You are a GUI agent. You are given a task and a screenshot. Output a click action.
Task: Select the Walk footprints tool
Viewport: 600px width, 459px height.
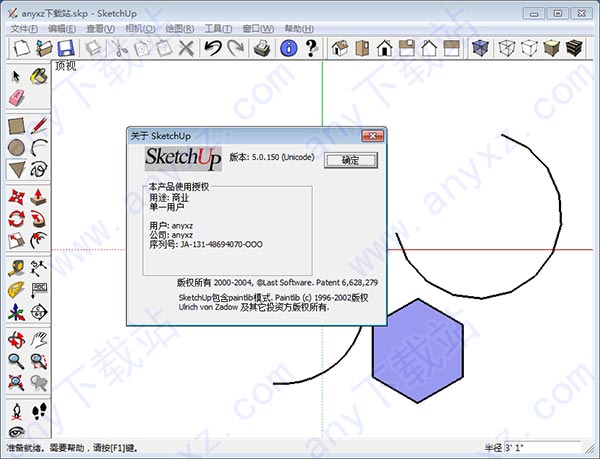click(x=39, y=411)
